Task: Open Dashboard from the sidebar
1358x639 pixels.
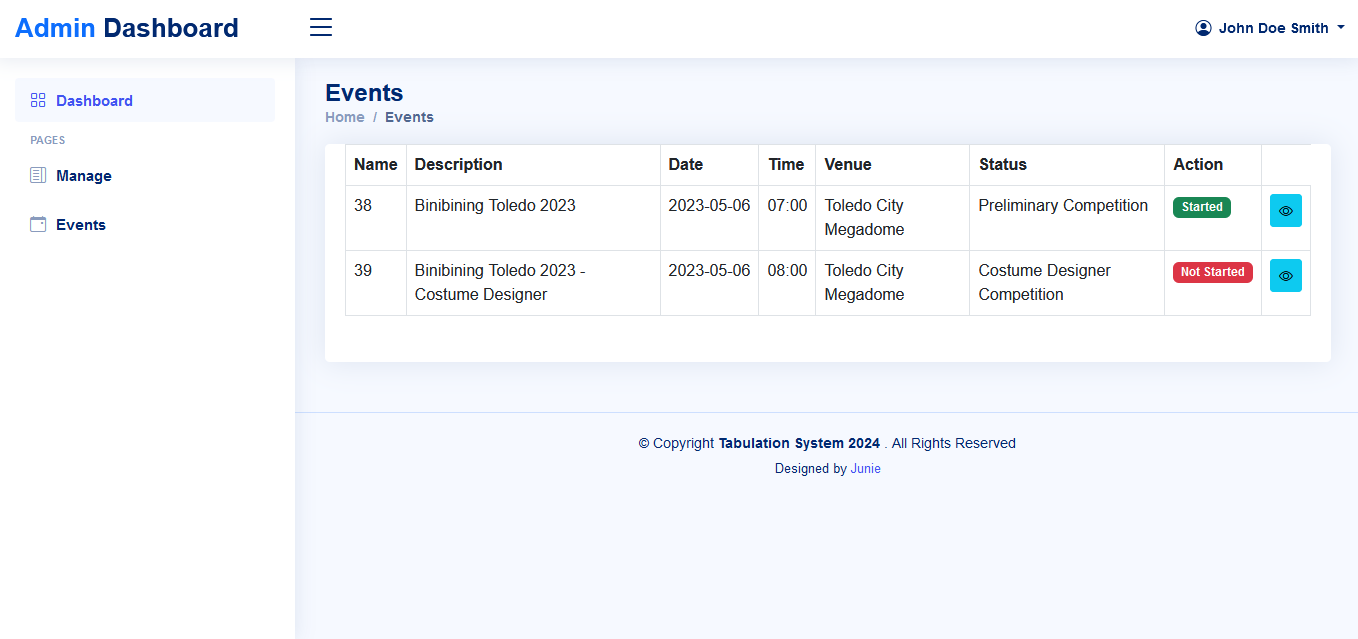Action: [x=94, y=100]
